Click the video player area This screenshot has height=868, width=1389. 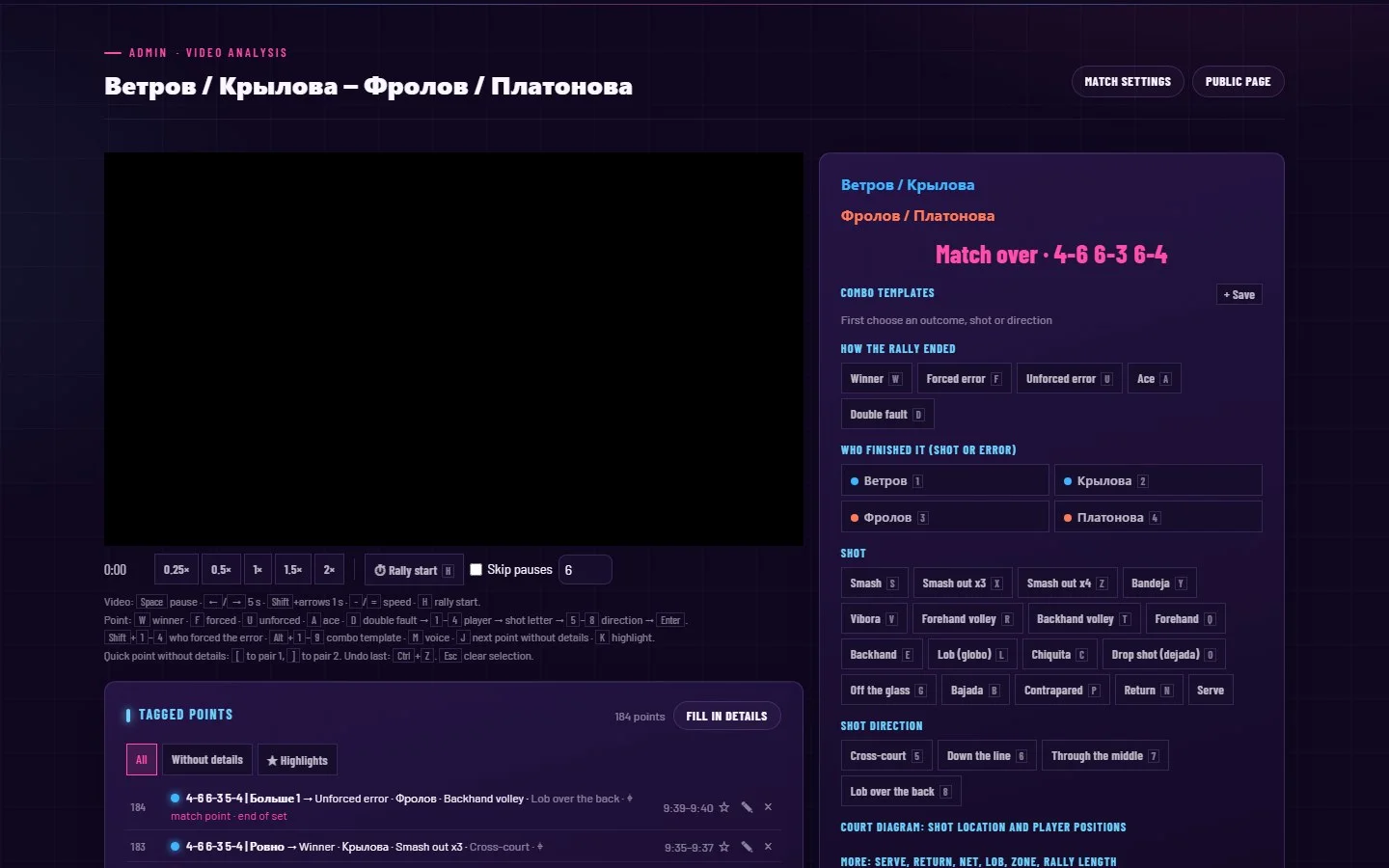point(453,349)
